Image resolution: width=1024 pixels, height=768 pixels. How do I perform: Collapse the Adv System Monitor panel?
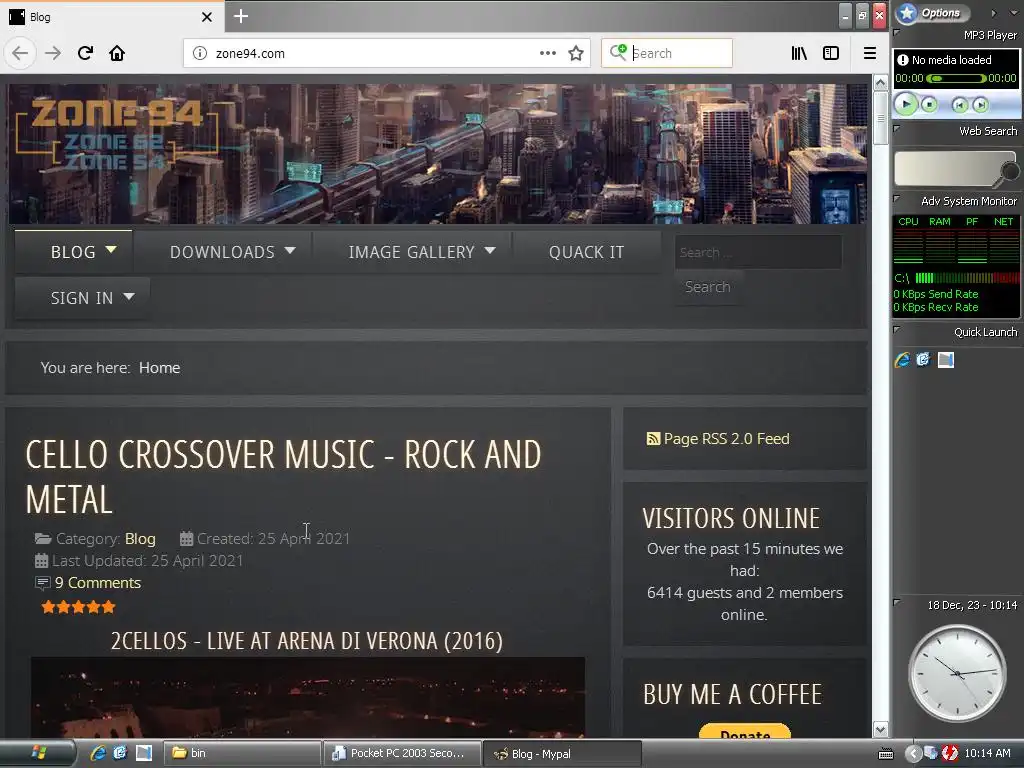[897, 199]
